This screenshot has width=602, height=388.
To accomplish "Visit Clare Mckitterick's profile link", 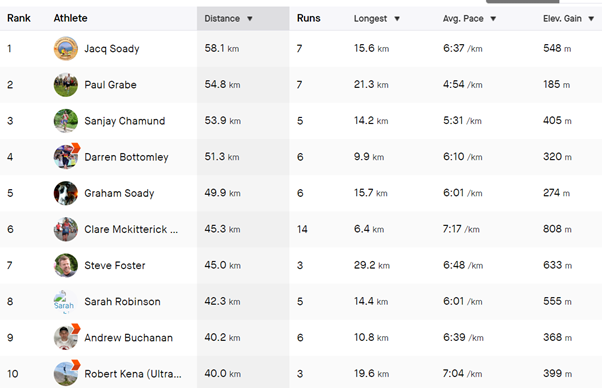I will [131, 229].
